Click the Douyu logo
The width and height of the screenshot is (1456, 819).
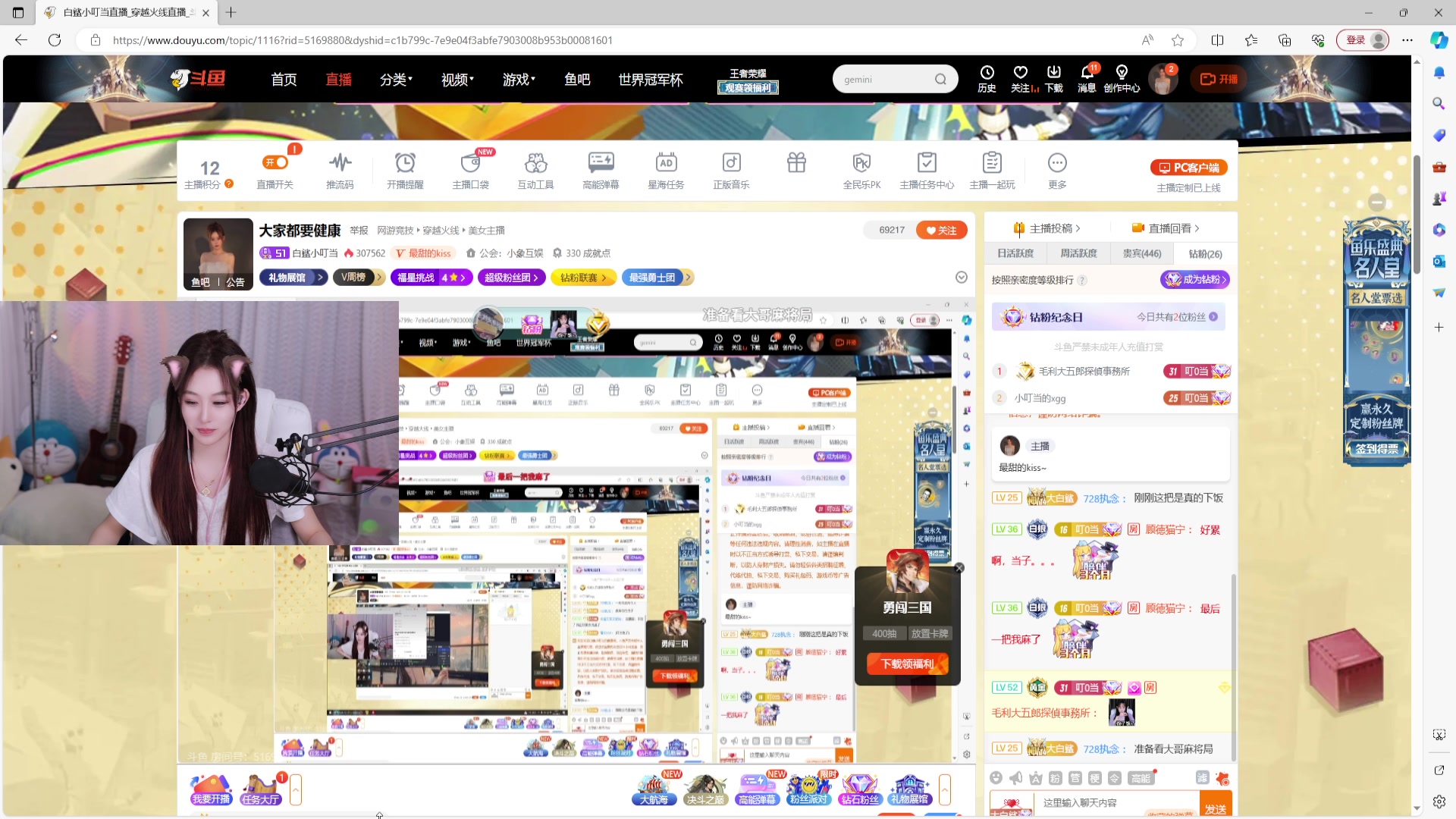coord(198,78)
